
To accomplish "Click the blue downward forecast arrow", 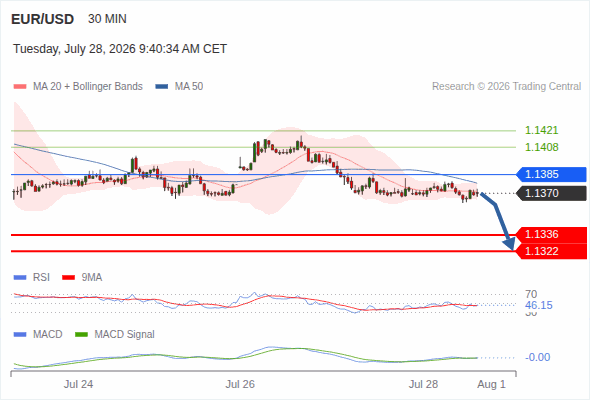I will [499, 221].
